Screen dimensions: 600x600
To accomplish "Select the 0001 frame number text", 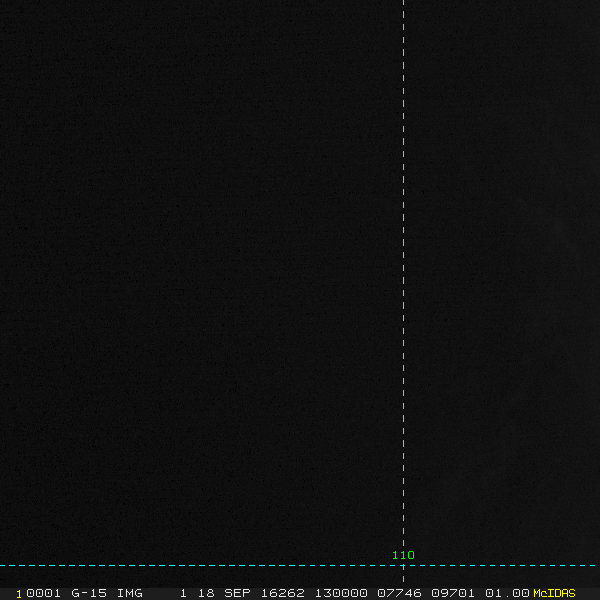I will click(43, 593).
